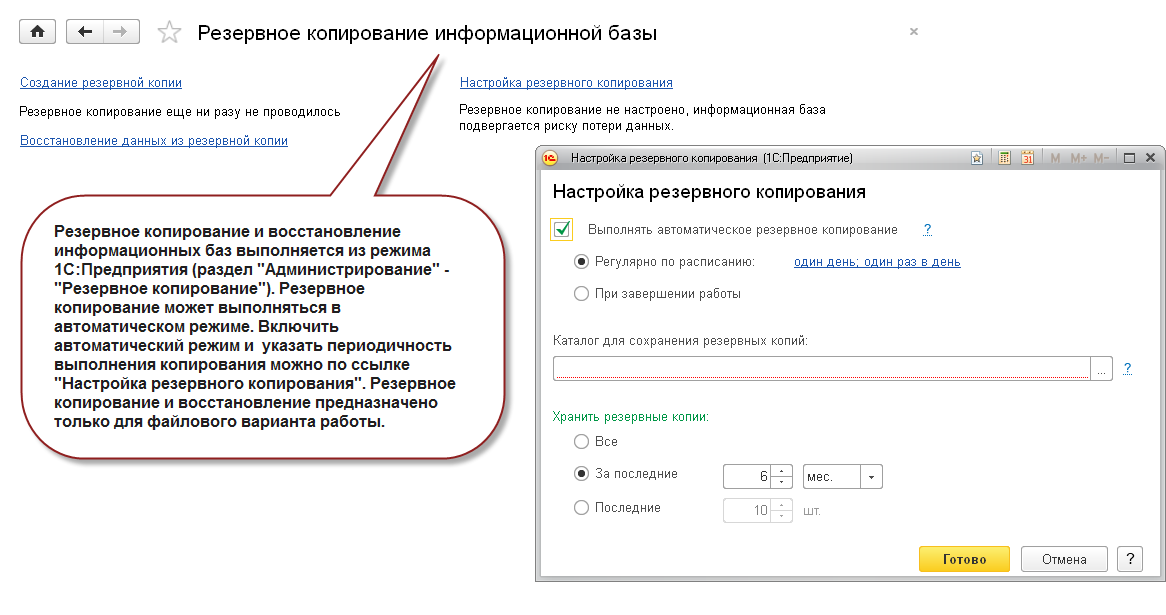Click the 'Настройка резервного копирования' dialog heading
Image resolution: width=1166 pixels, height=615 pixels.
click(709, 192)
